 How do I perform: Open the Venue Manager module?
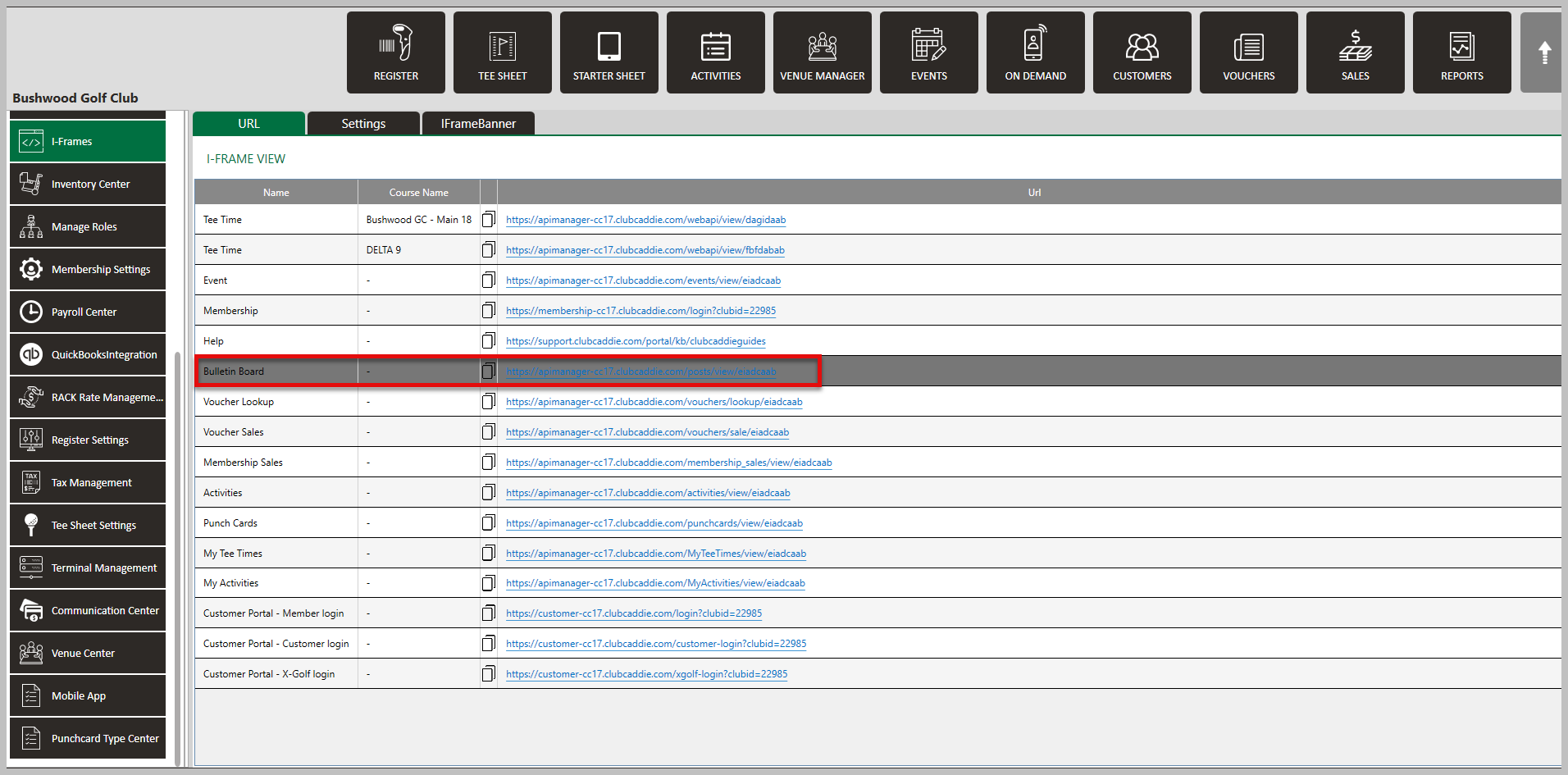click(823, 52)
